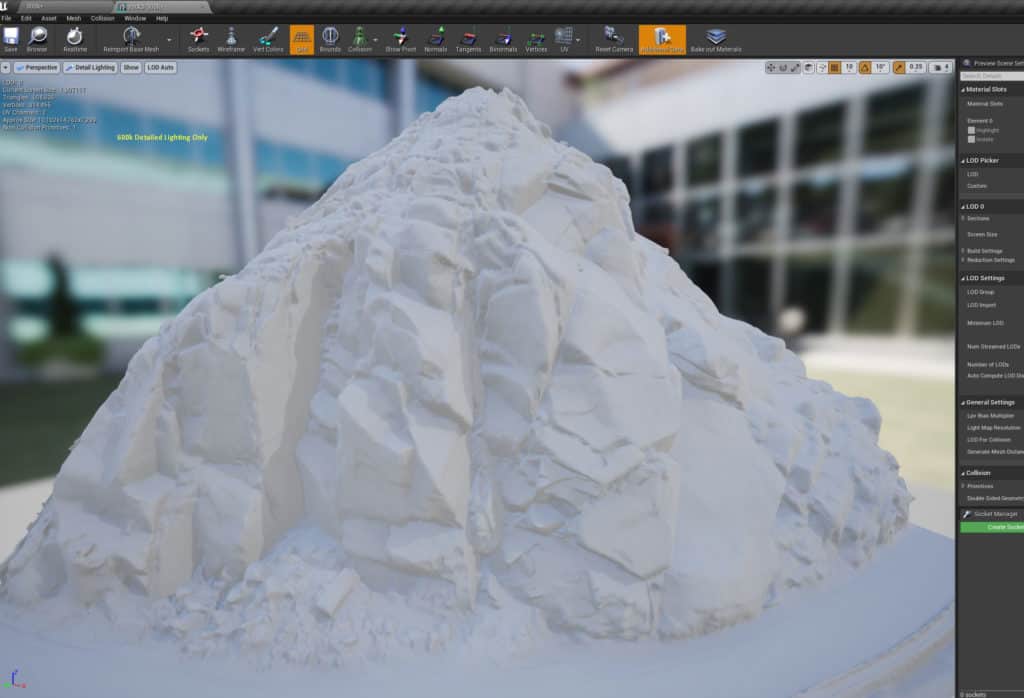Toggle the Additional Data button
This screenshot has height=698, width=1024.
tap(662, 39)
